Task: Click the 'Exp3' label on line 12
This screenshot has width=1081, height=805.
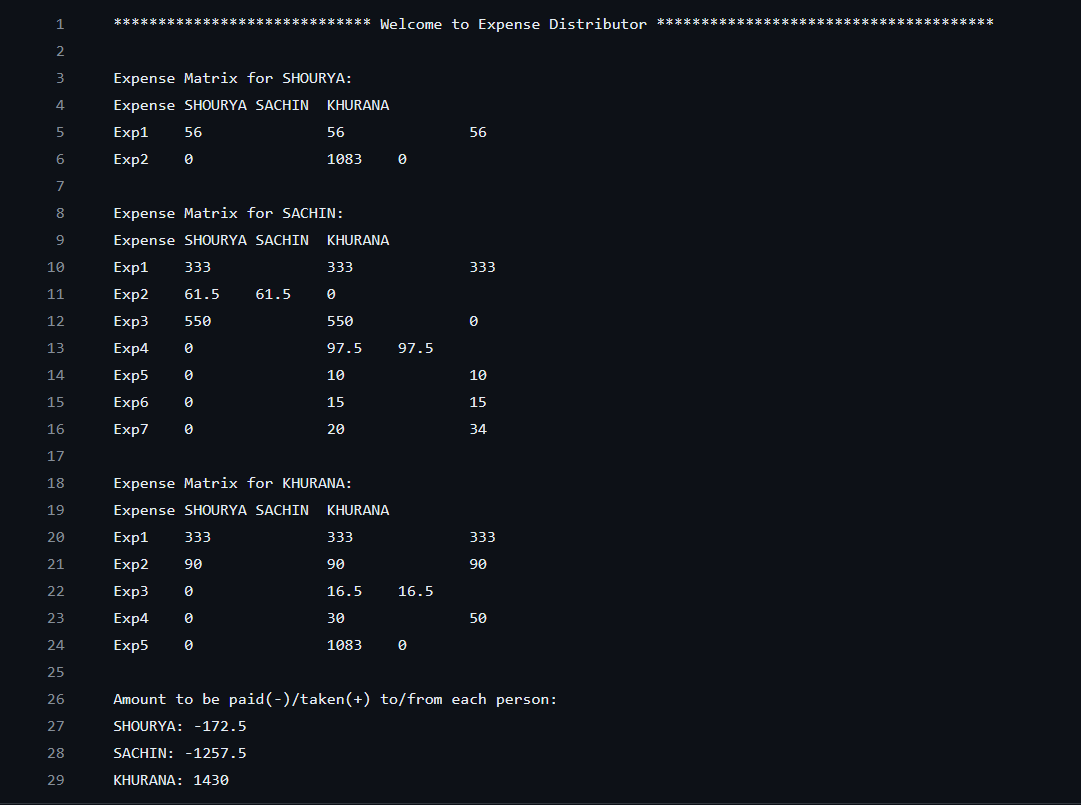Action: pyautogui.click(x=131, y=321)
